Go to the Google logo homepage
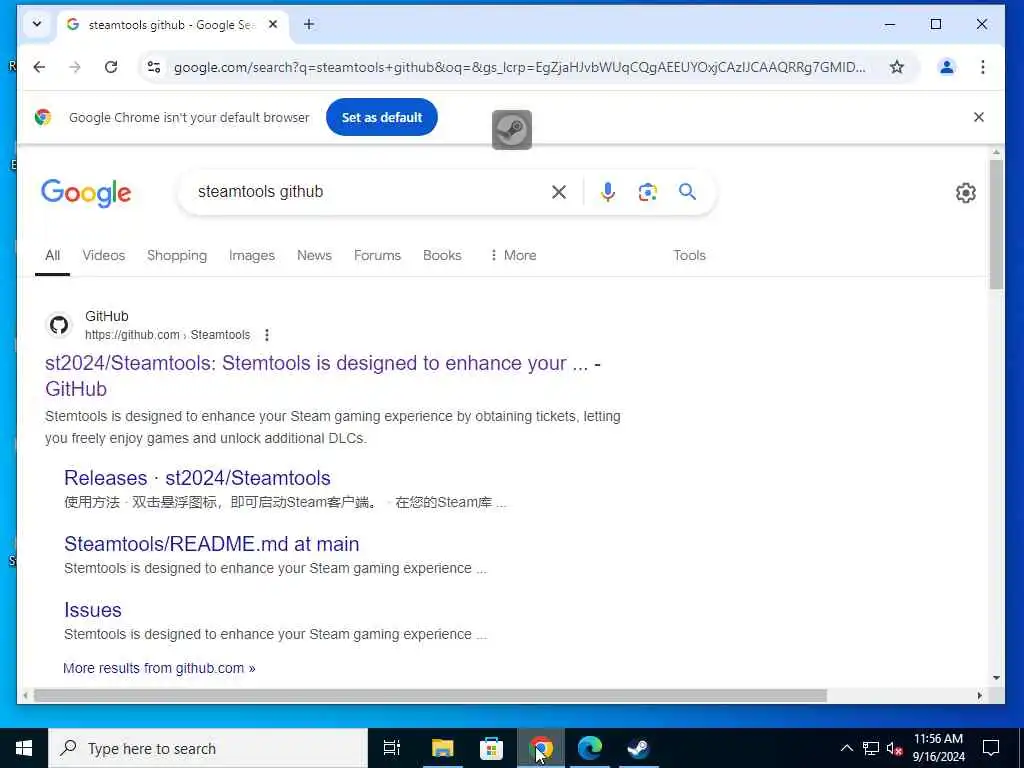Screen dimensions: 1024x768 coord(86,193)
